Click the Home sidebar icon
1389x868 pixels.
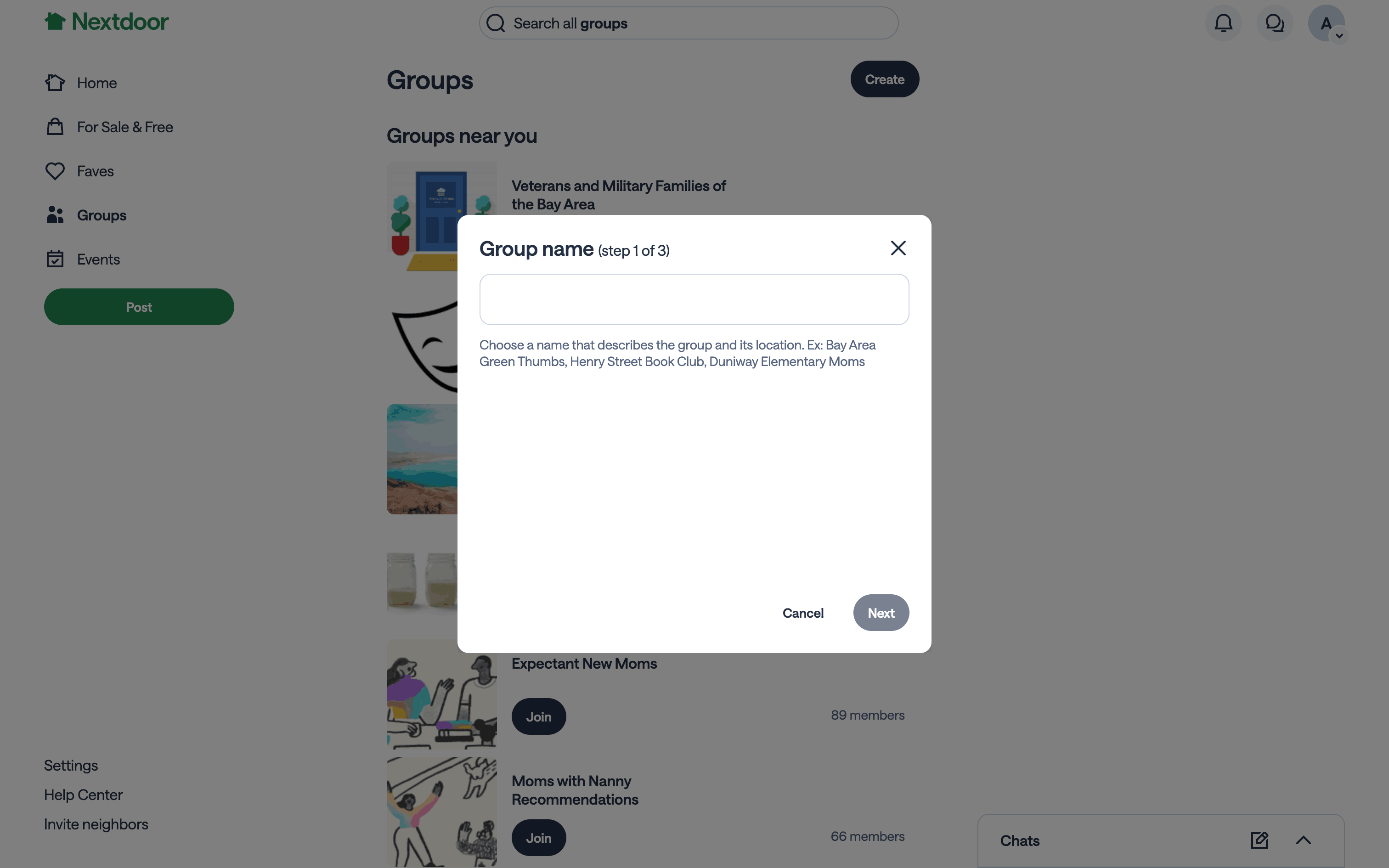coord(55,83)
